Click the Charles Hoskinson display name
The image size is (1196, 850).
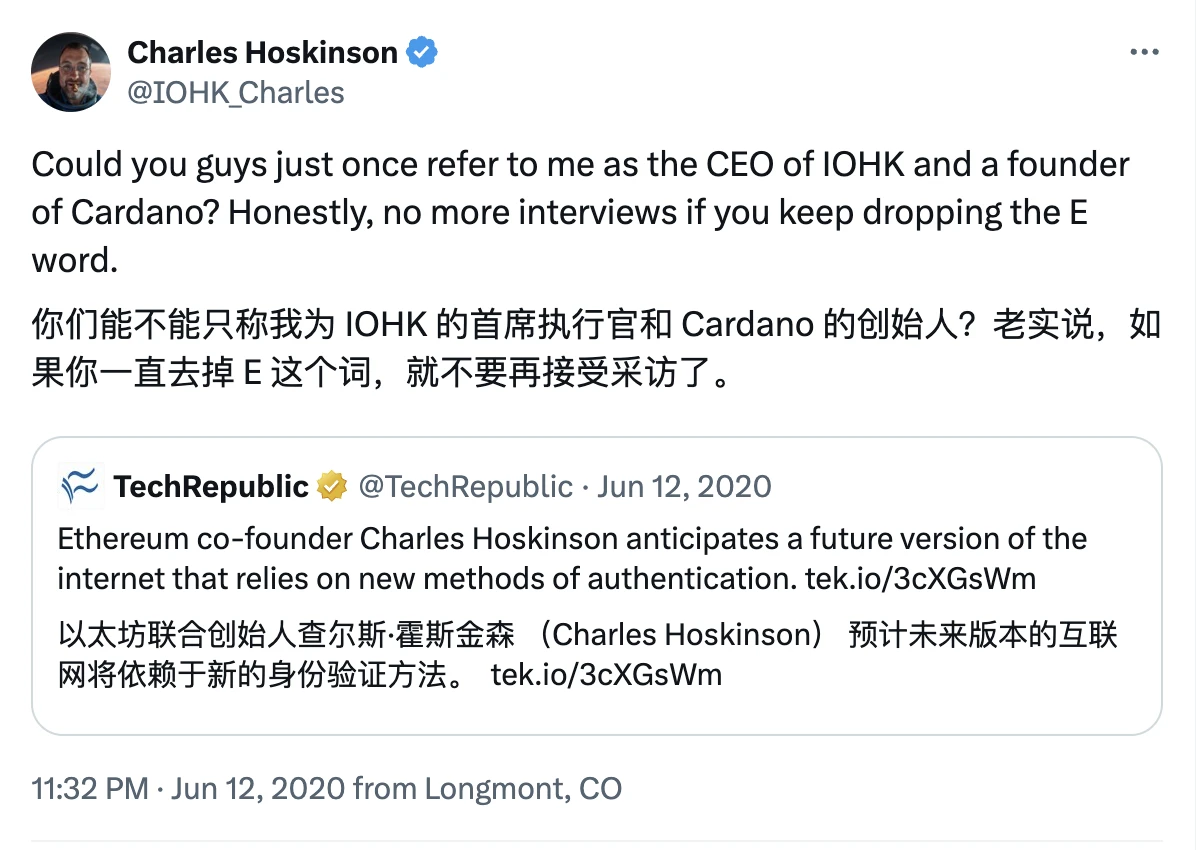click(x=262, y=52)
